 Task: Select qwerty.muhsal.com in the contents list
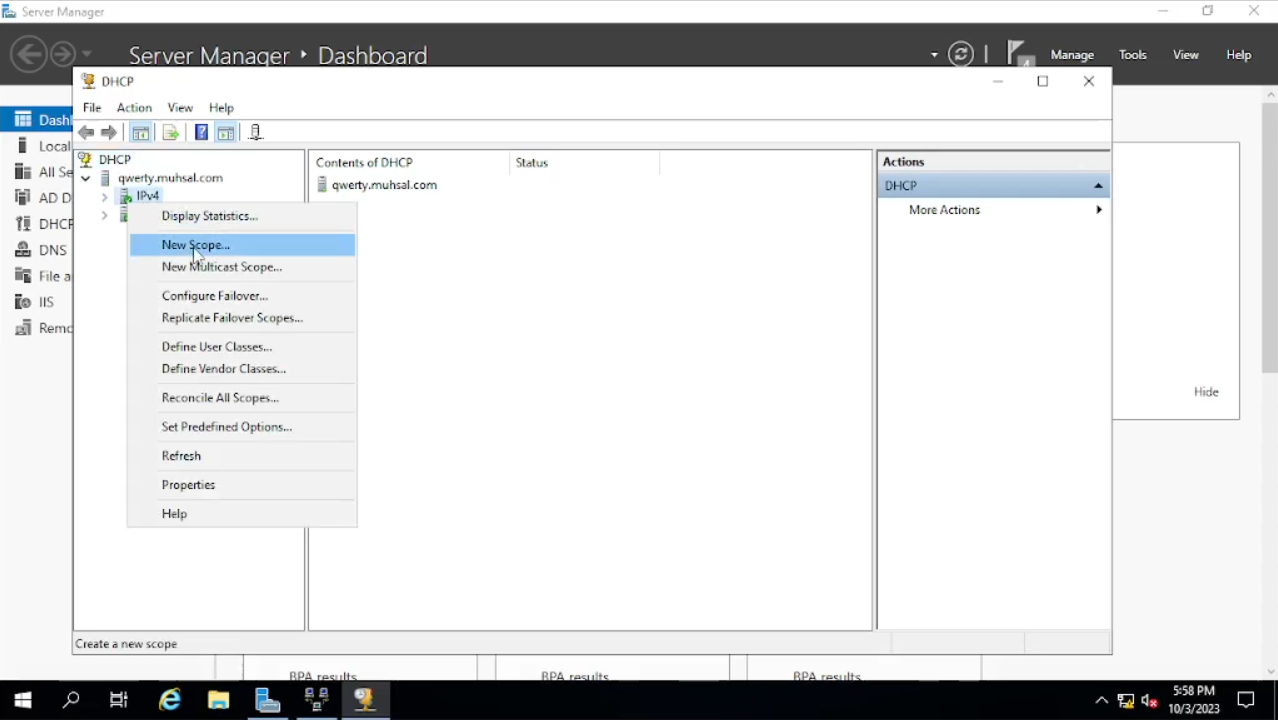tap(383, 185)
